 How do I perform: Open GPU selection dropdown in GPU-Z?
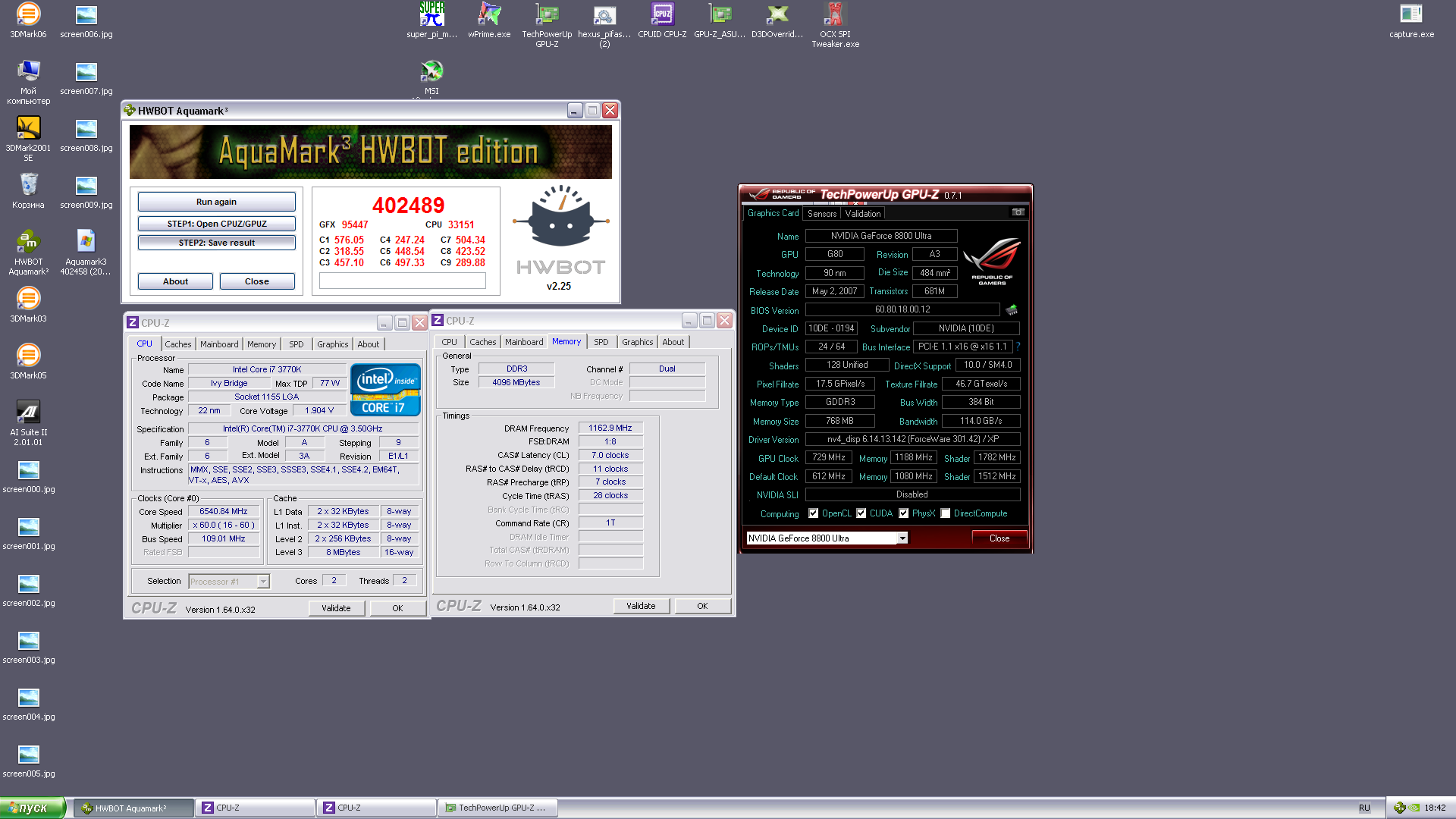902,538
